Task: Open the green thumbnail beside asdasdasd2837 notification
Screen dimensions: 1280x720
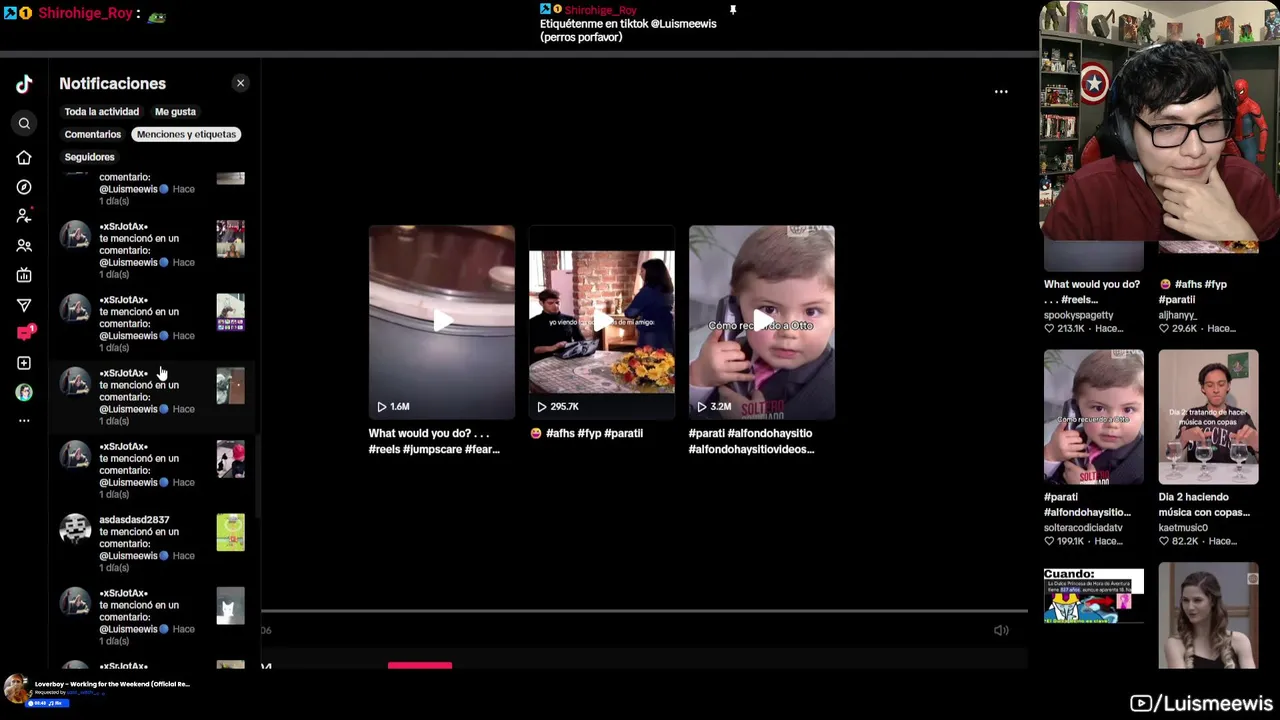Action: [x=230, y=533]
